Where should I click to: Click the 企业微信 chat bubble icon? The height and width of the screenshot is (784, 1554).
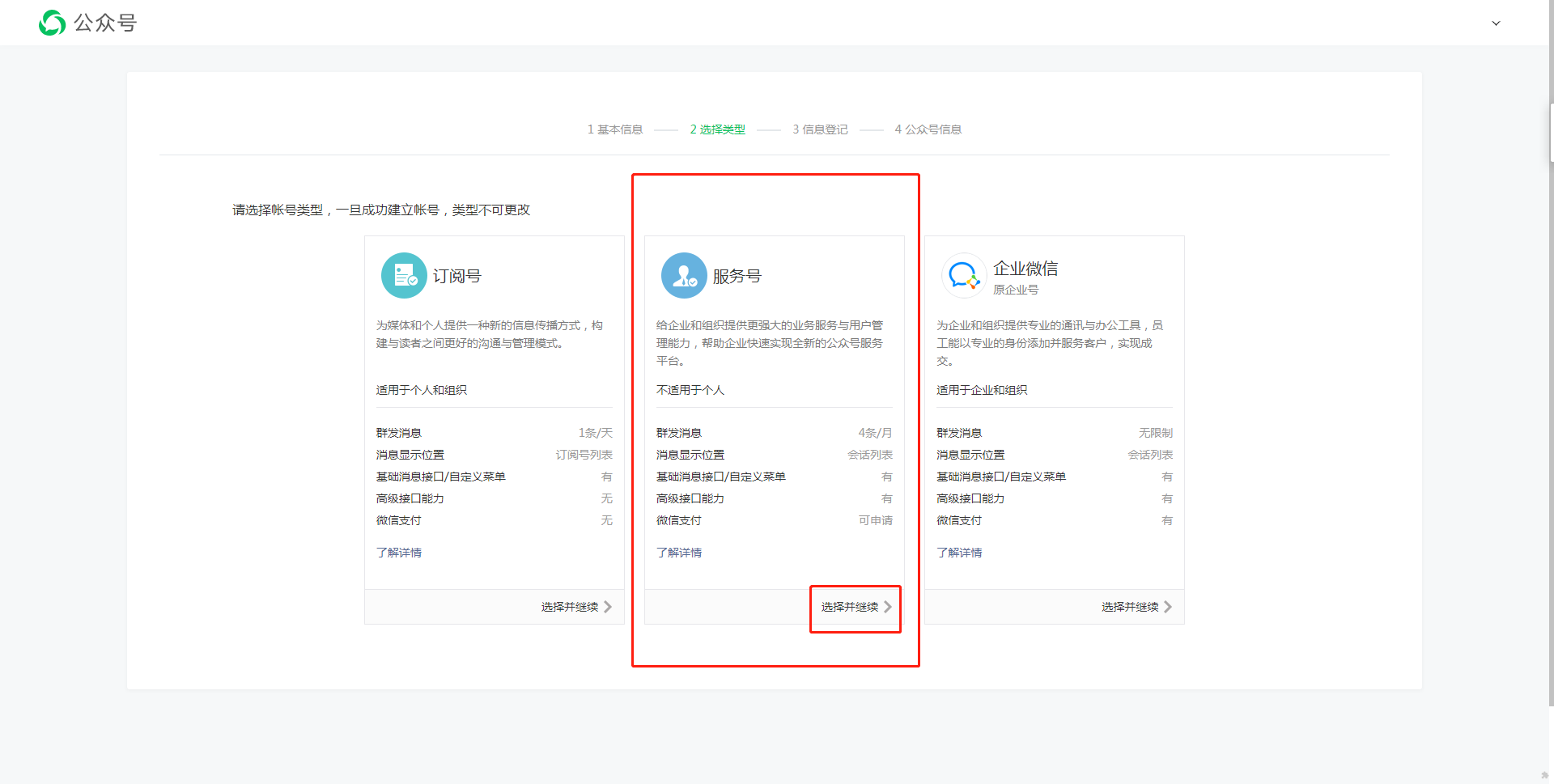click(x=964, y=276)
